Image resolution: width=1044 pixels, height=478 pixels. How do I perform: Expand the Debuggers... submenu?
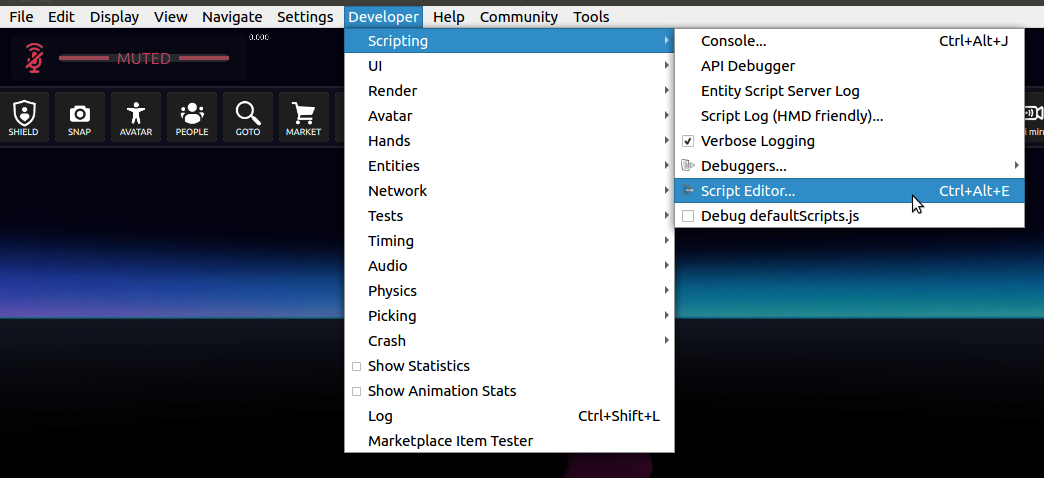pos(850,166)
